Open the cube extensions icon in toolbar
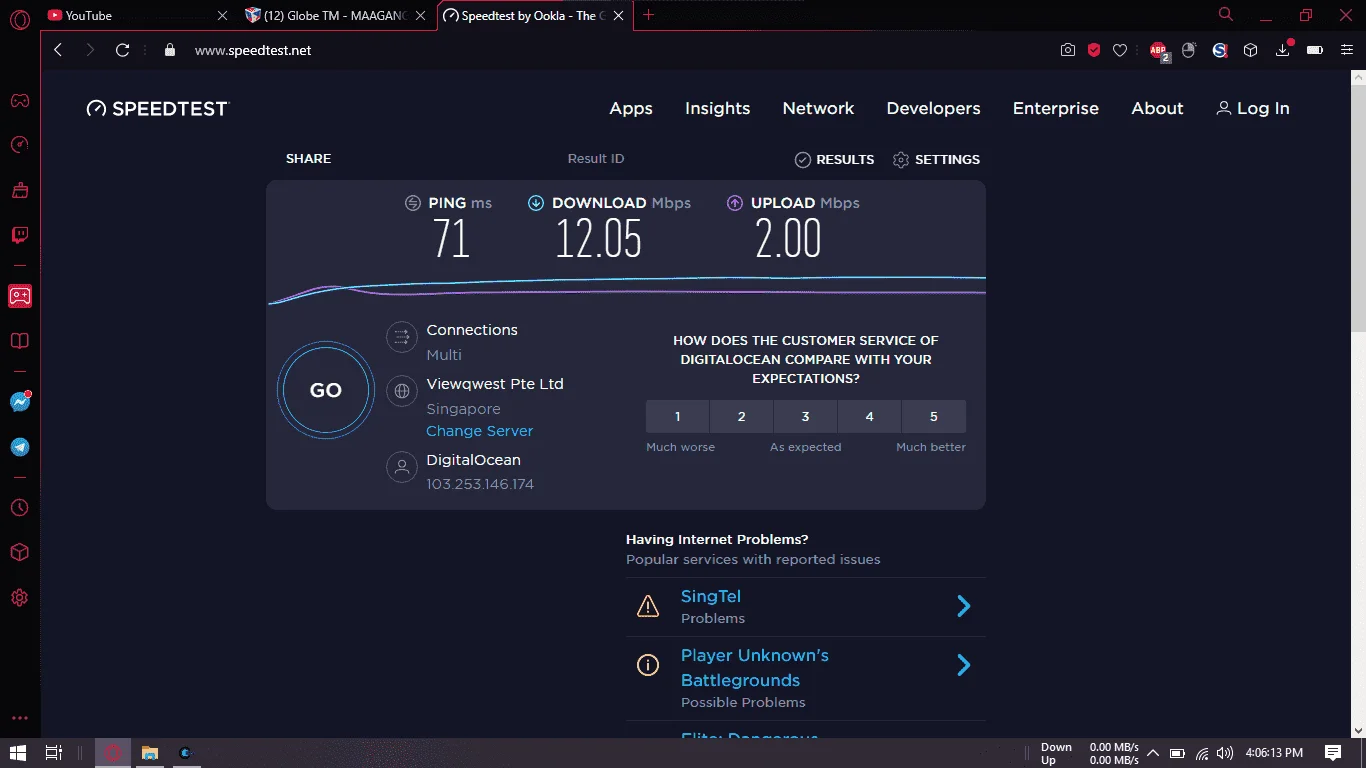This screenshot has height=768, width=1366. tap(1250, 50)
